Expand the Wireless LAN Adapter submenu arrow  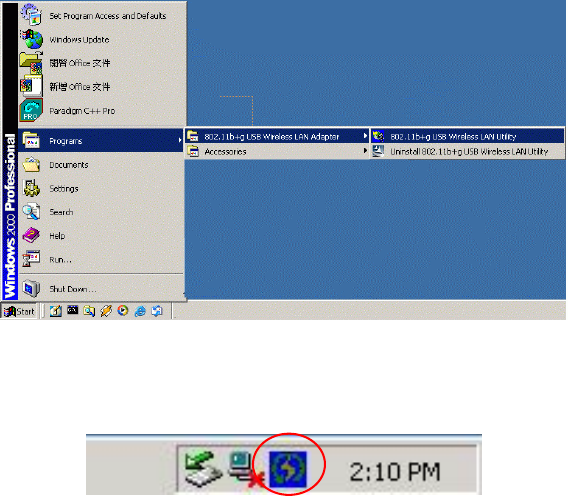click(x=365, y=136)
